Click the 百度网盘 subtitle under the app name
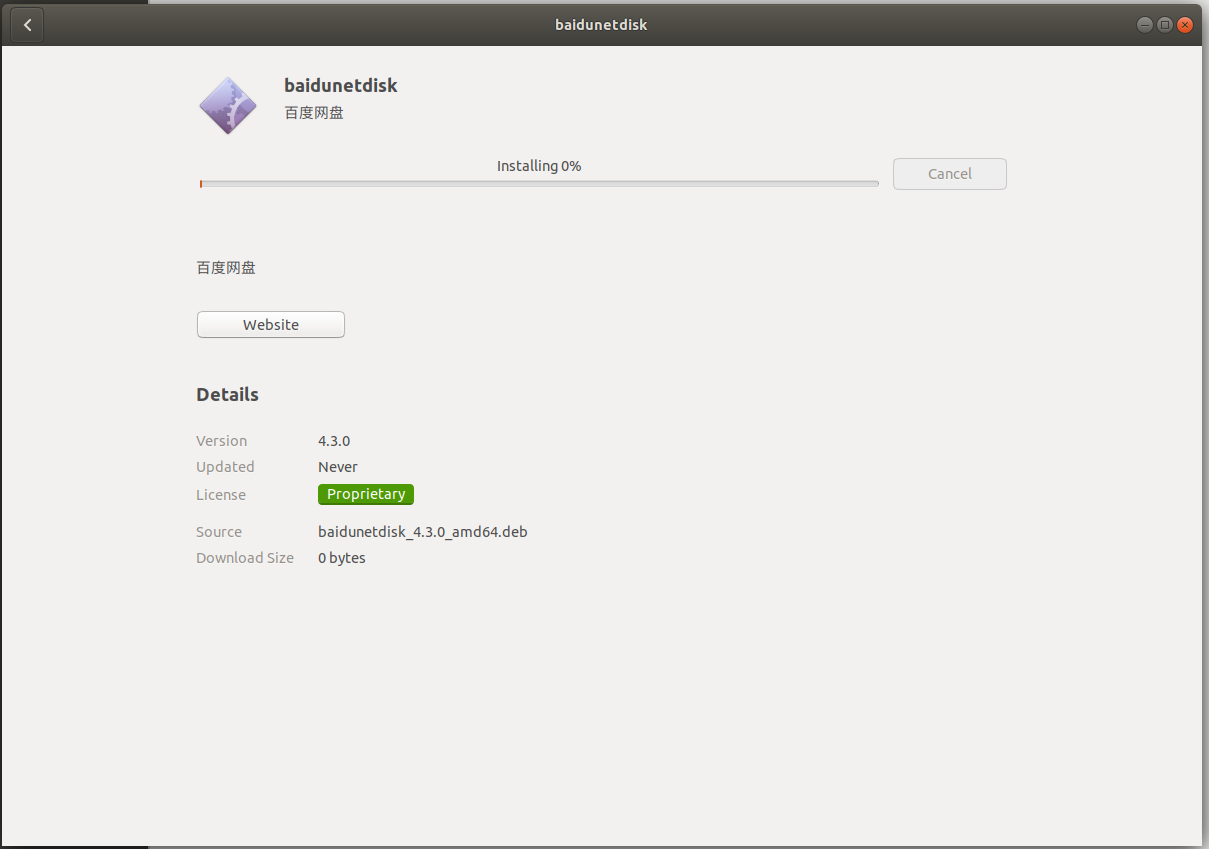1209x849 pixels. [314, 113]
